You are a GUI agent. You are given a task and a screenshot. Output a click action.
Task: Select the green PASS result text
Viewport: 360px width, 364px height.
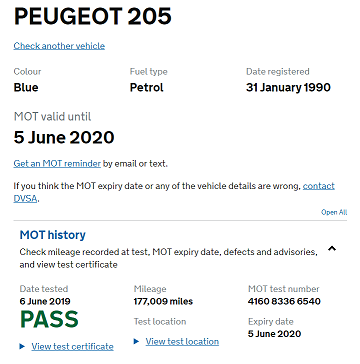(49, 319)
